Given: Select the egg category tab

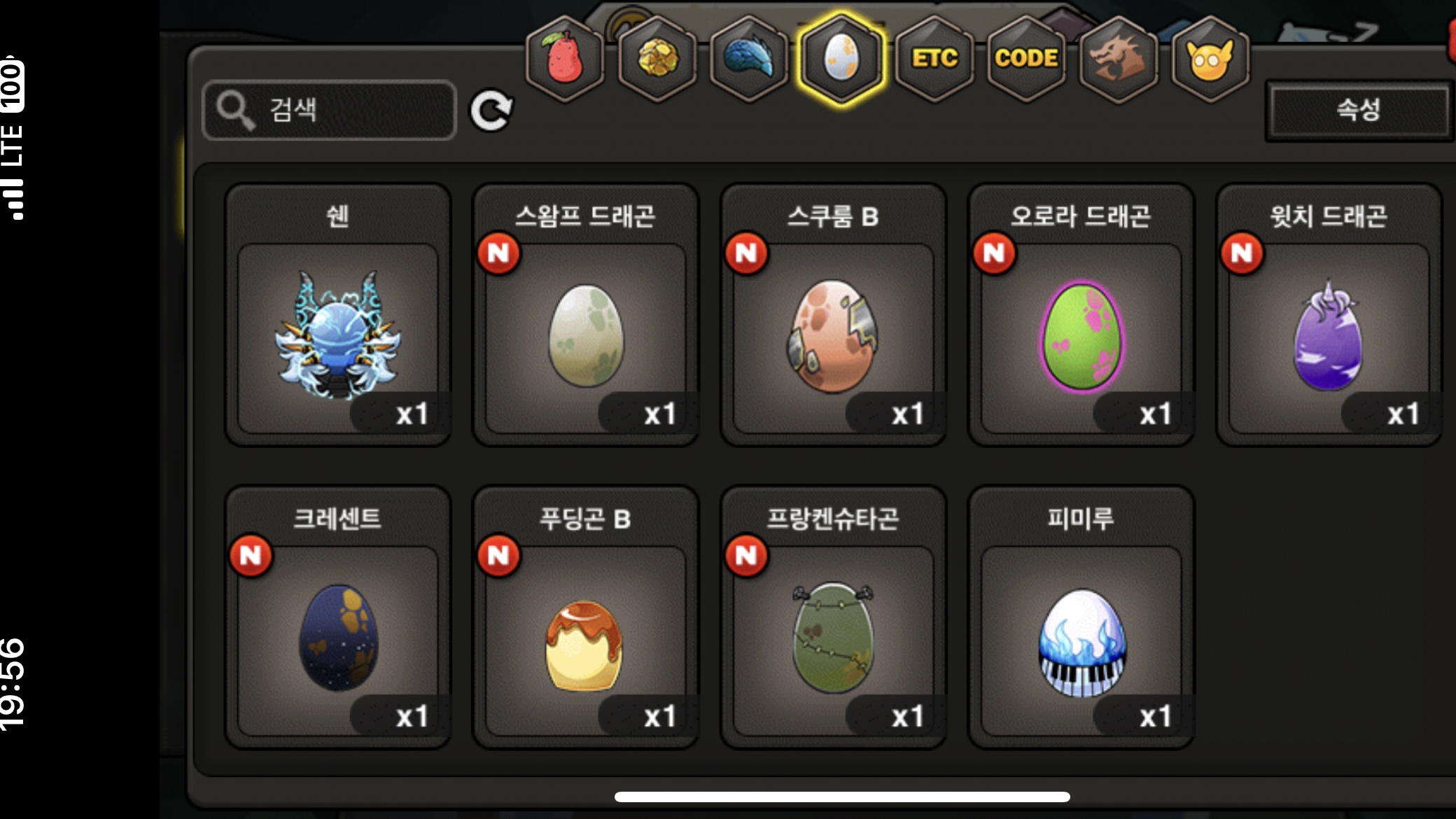Looking at the screenshot, I should tap(841, 59).
